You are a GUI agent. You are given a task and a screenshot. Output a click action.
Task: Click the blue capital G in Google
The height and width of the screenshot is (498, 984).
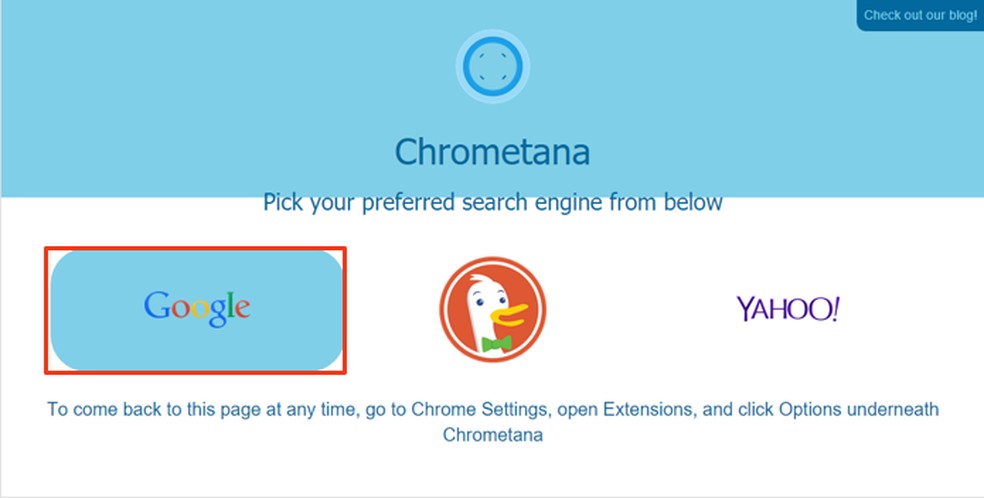point(157,306)
